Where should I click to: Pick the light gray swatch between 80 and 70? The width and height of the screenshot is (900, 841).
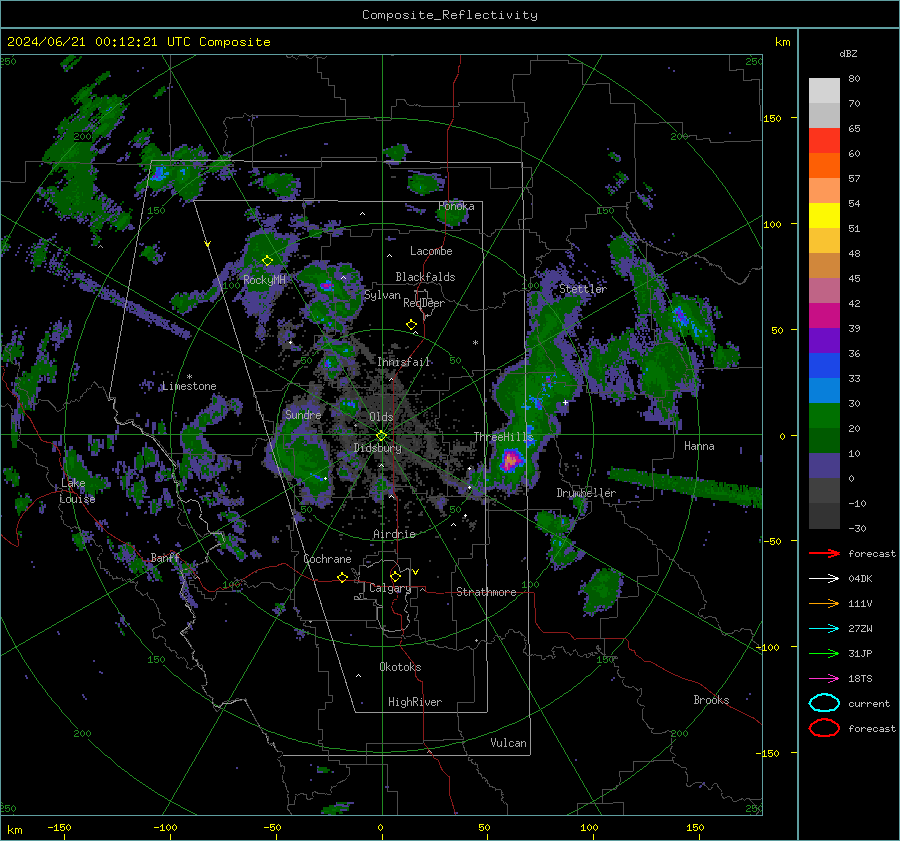[824, 91]
